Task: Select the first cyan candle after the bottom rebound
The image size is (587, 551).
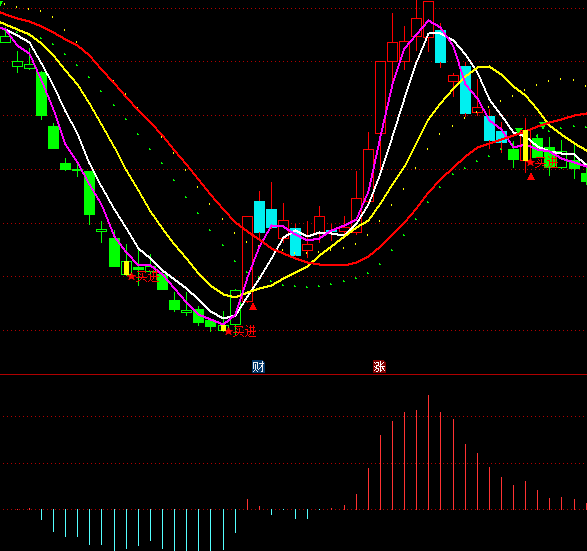Action: pos(259,217)
